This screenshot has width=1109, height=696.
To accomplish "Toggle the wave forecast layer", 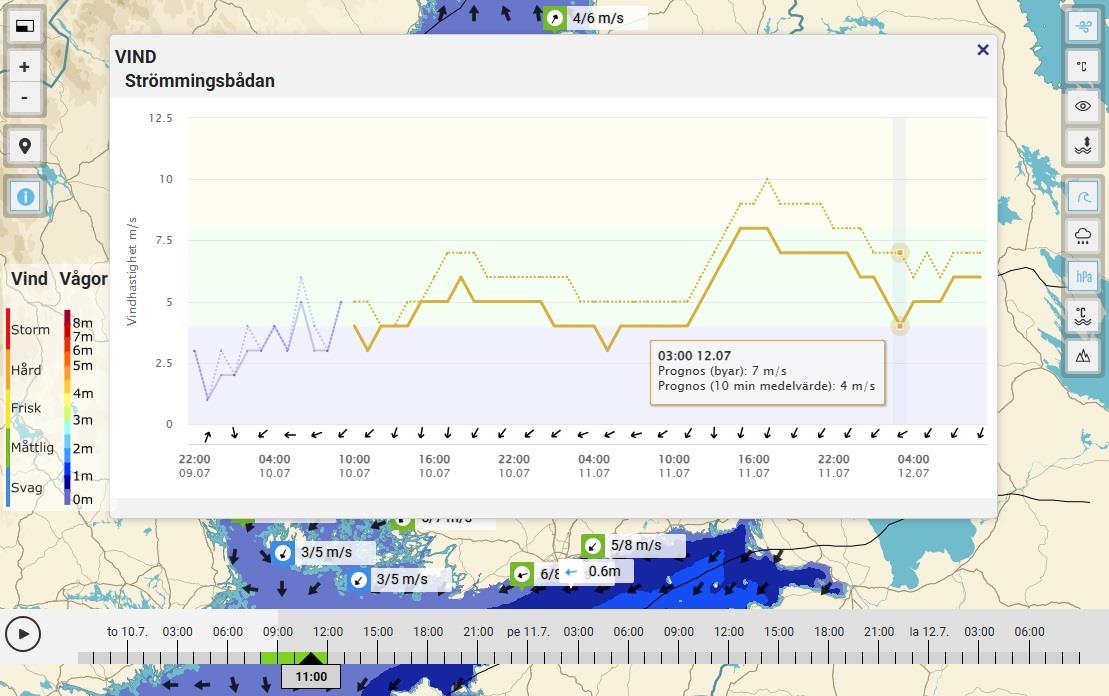I will point(1082,197).
